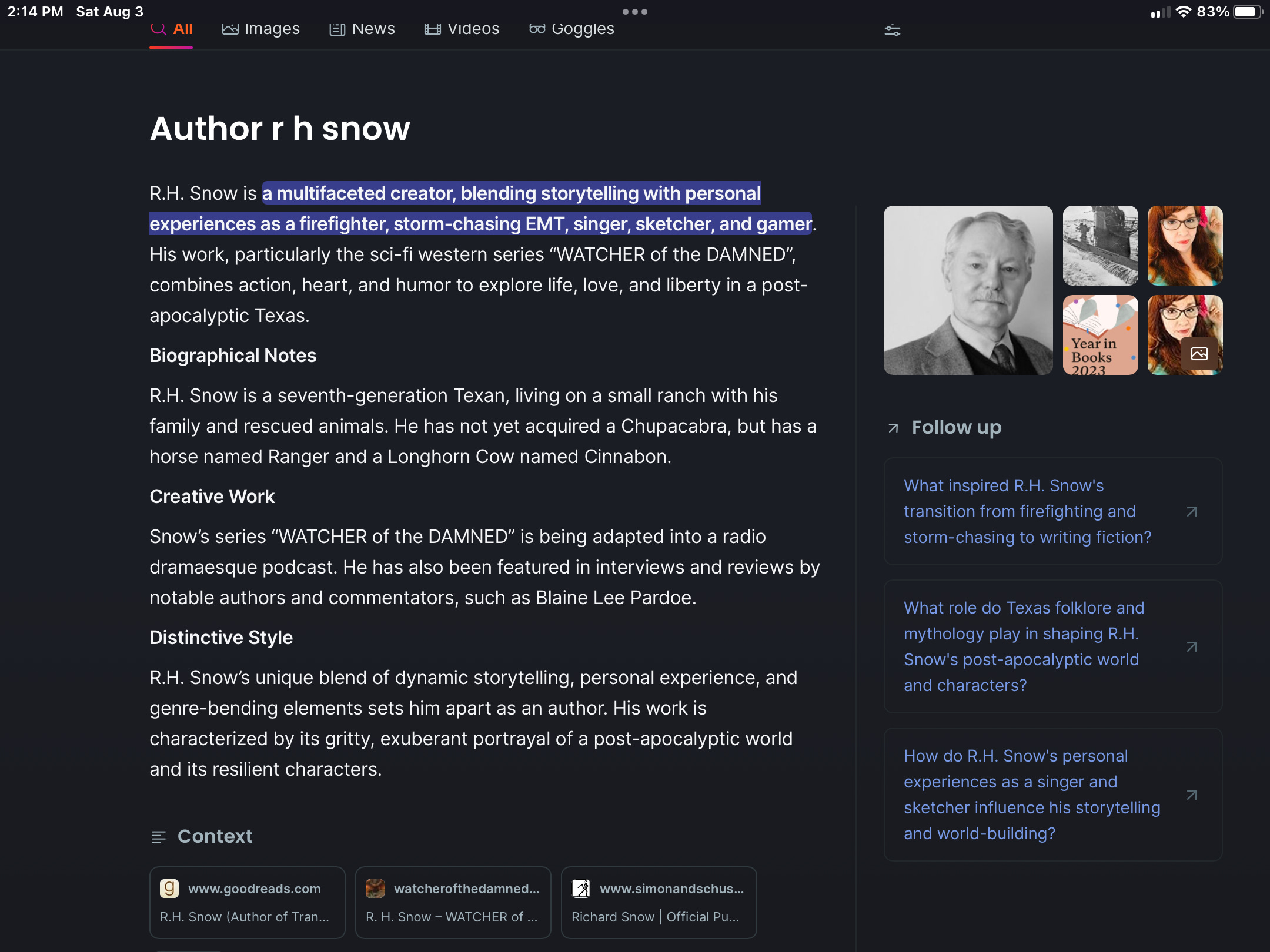Click the image gallery icon on thumbnail
Viewport: 1270px width, 952px height.
[x=1199, y=354]
